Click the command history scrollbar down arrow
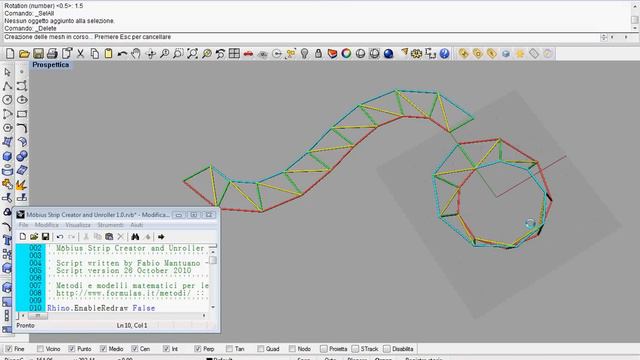Screen dimensions: 640x360 [x=635, y=28]
